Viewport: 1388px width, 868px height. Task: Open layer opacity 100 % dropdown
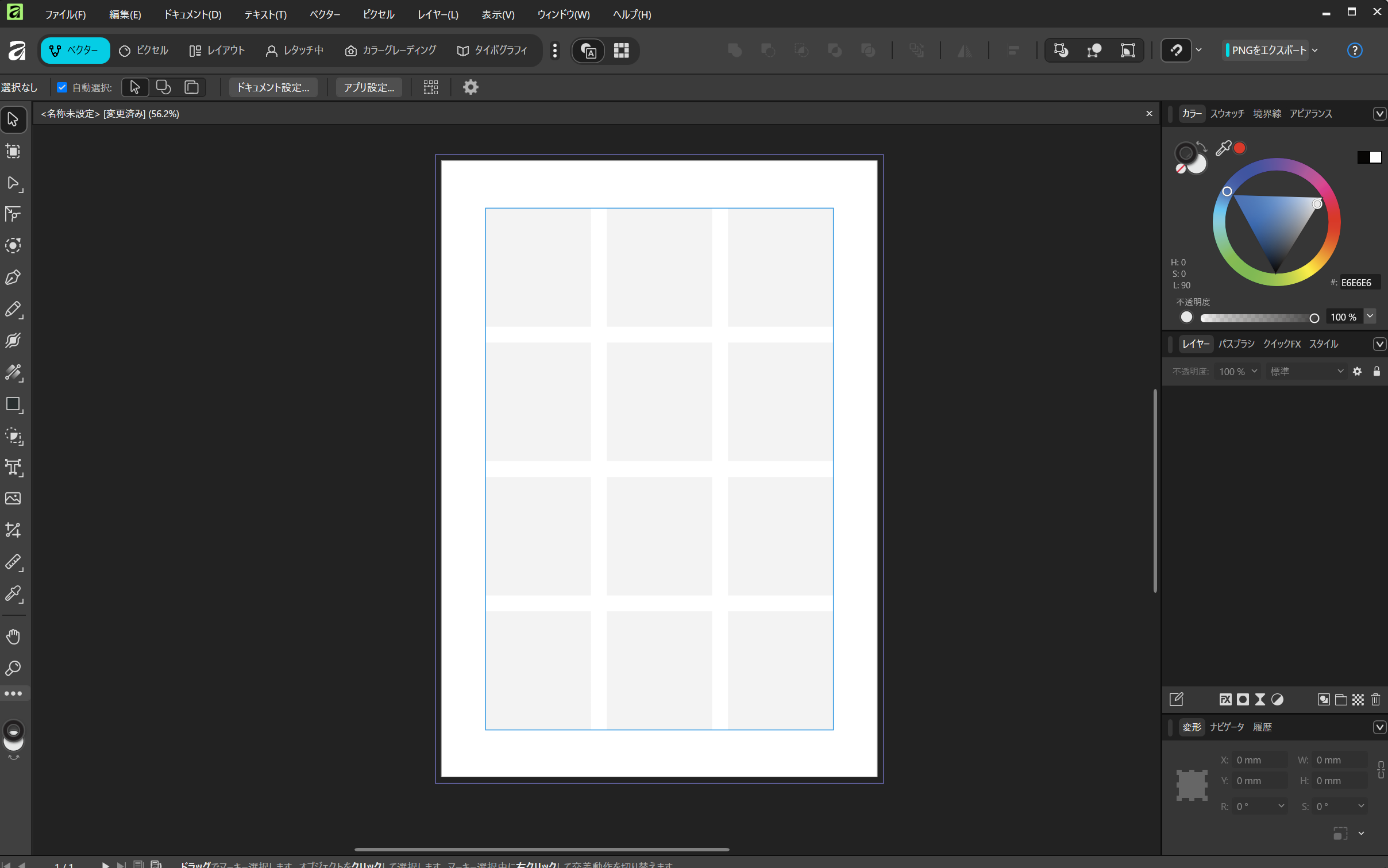pyautogui.click(x=1255, y=371)
